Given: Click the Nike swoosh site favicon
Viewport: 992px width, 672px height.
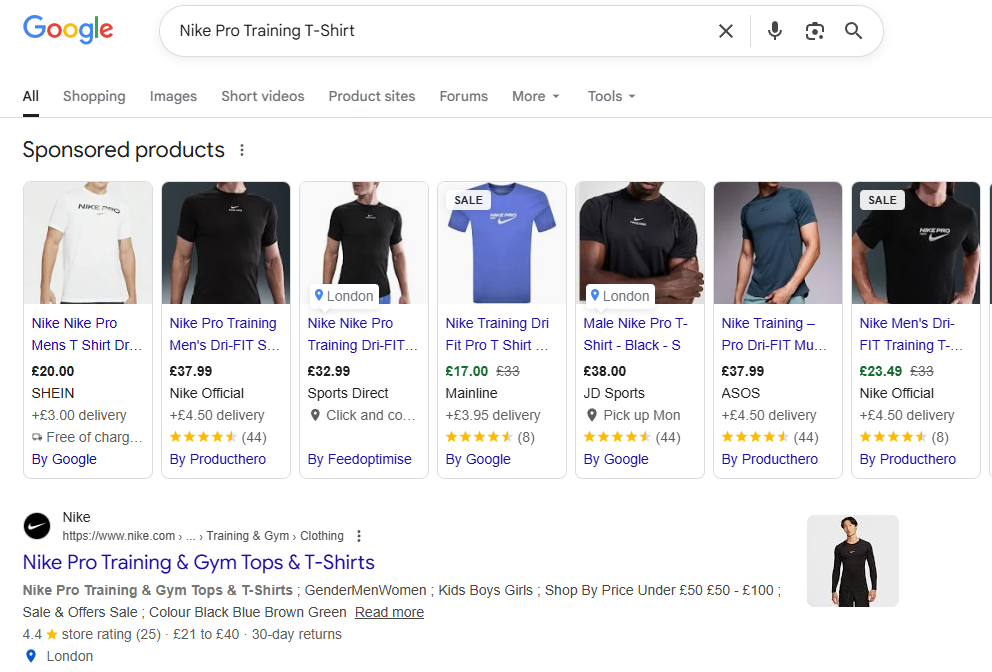Looking at the screenshot, I should coord(37,526).
